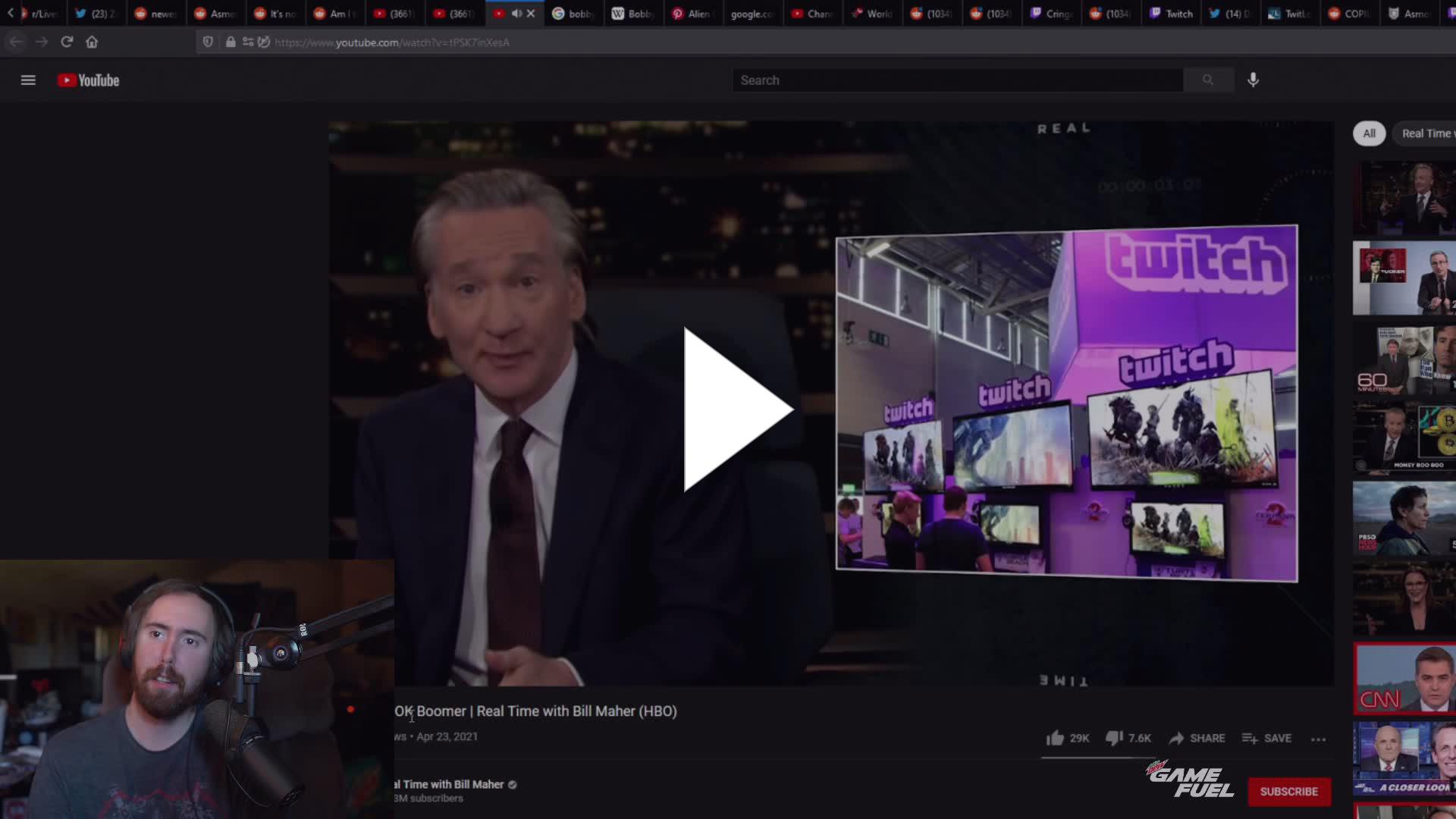Switch to the newest Reddit tab
The image size is (1456, 819).
[155, 14]
